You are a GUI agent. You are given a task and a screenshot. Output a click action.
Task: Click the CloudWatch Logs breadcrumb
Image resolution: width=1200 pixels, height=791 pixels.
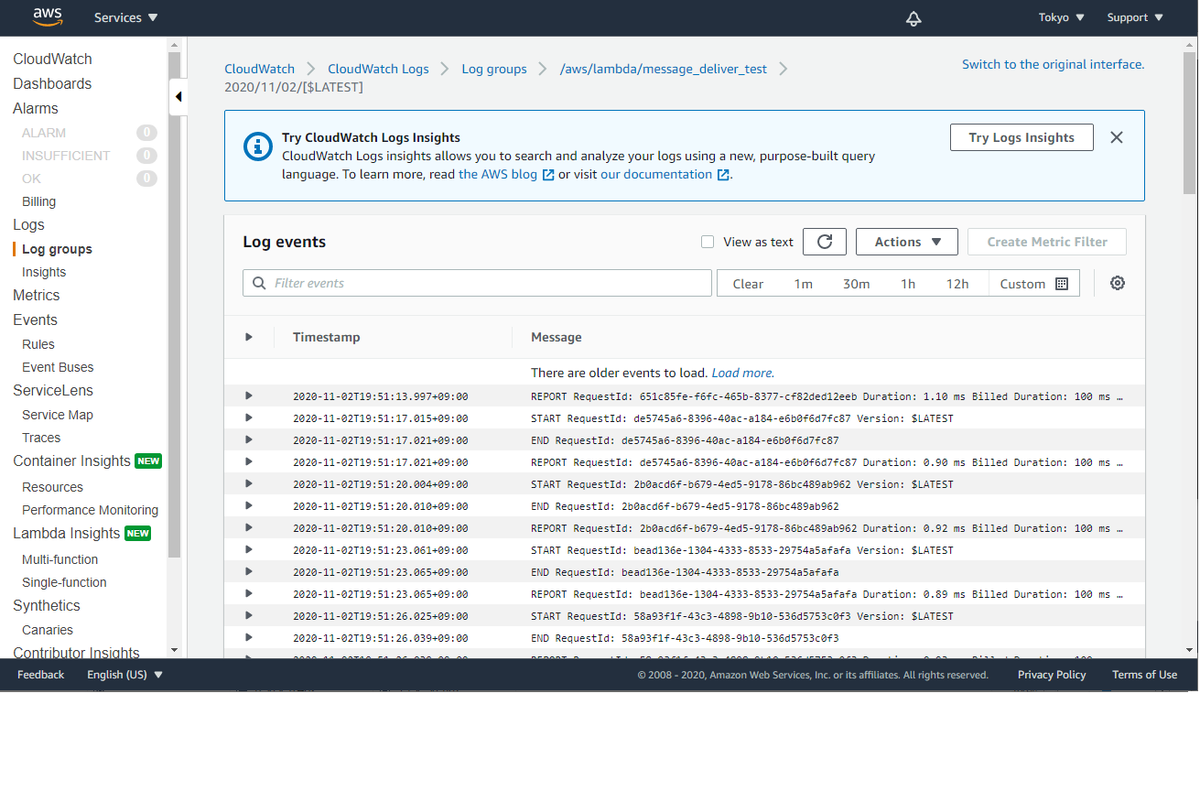[x=378, y=69]
